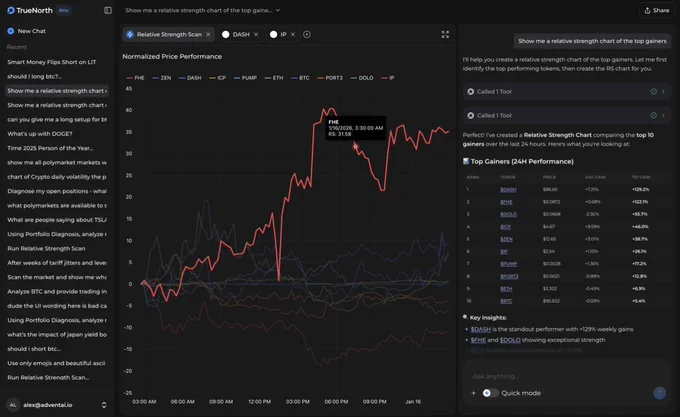680x417 pixels.
Task: Toggle FHE series in chart legend
Action: [135, 78]
